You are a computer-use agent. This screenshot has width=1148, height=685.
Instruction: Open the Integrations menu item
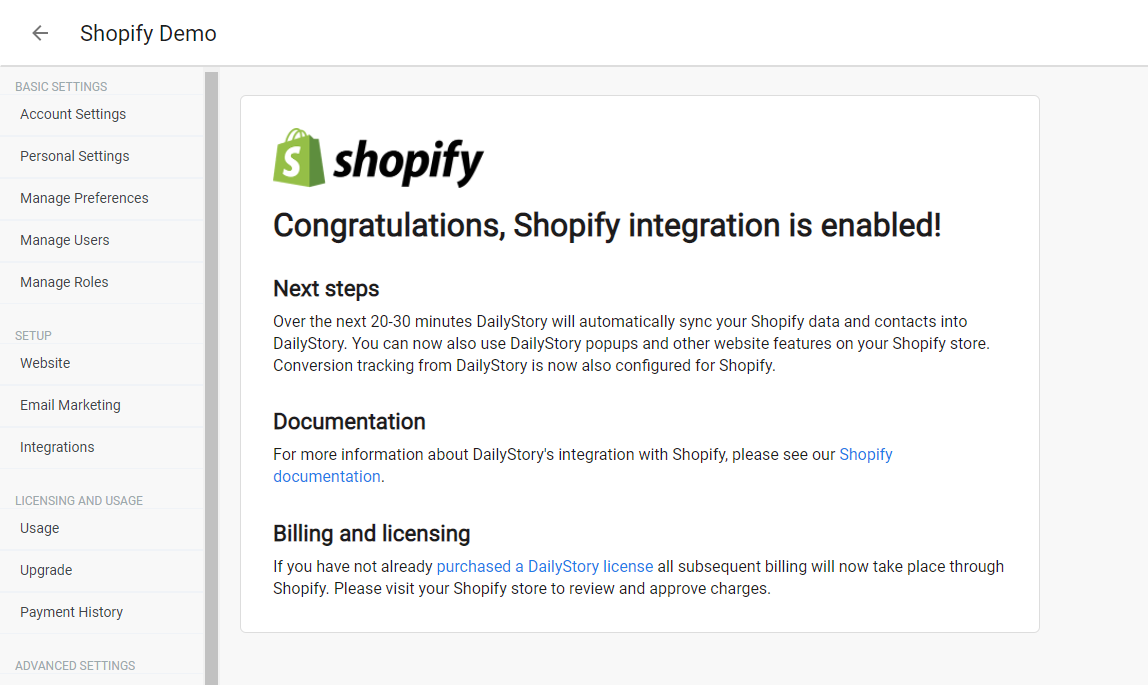pyautogui.click(x=102, y=448)
